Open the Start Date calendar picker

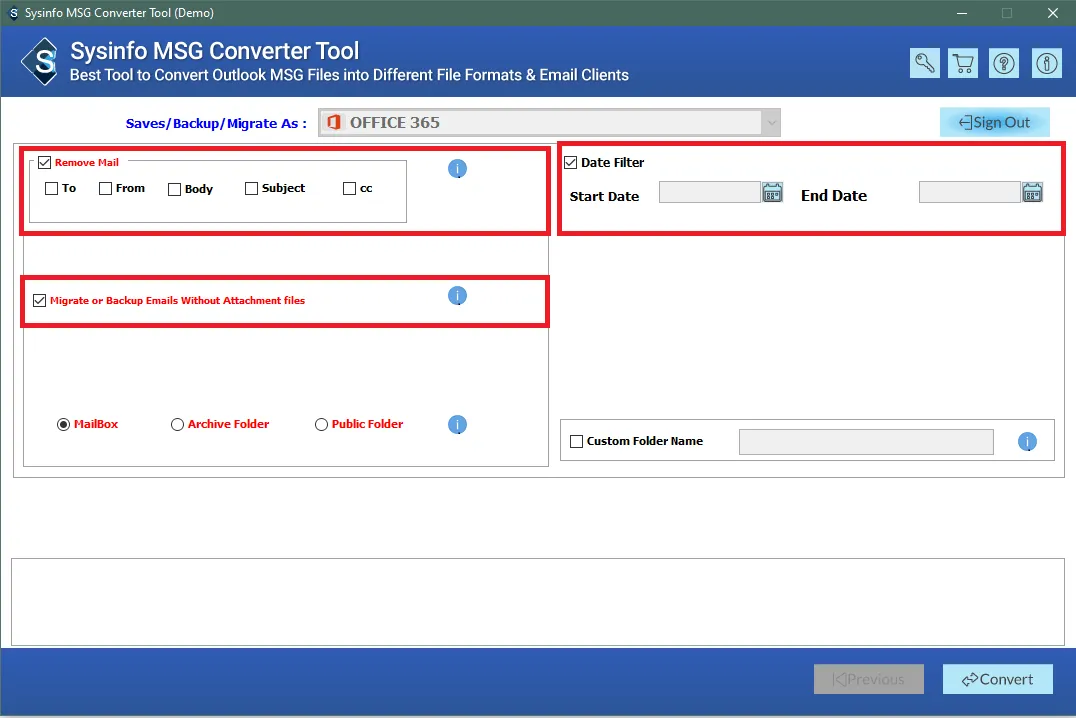point(772,193)
